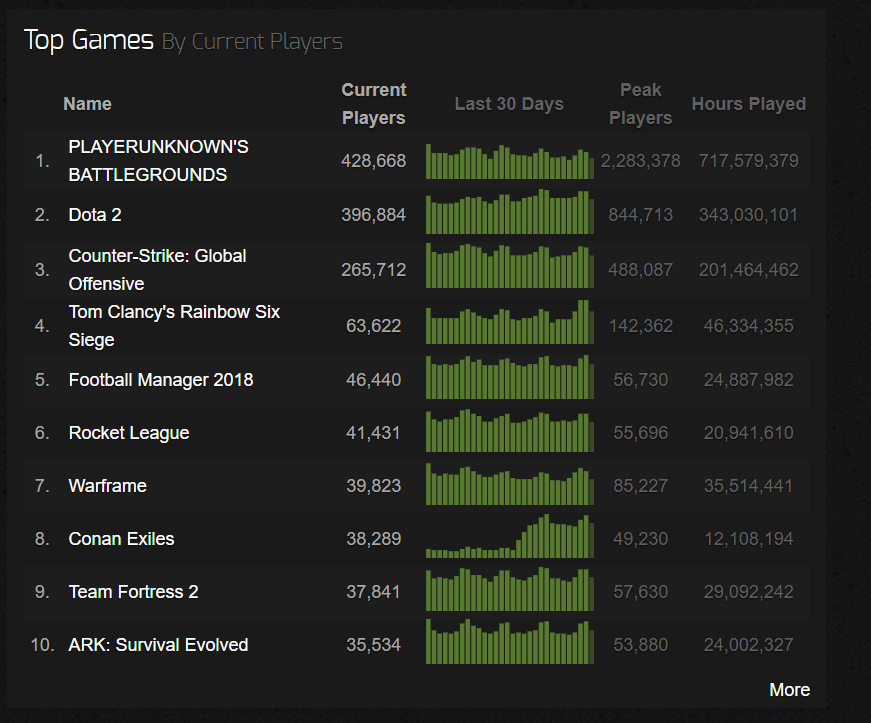Click hours played value 343,030,101

(749, 215)
